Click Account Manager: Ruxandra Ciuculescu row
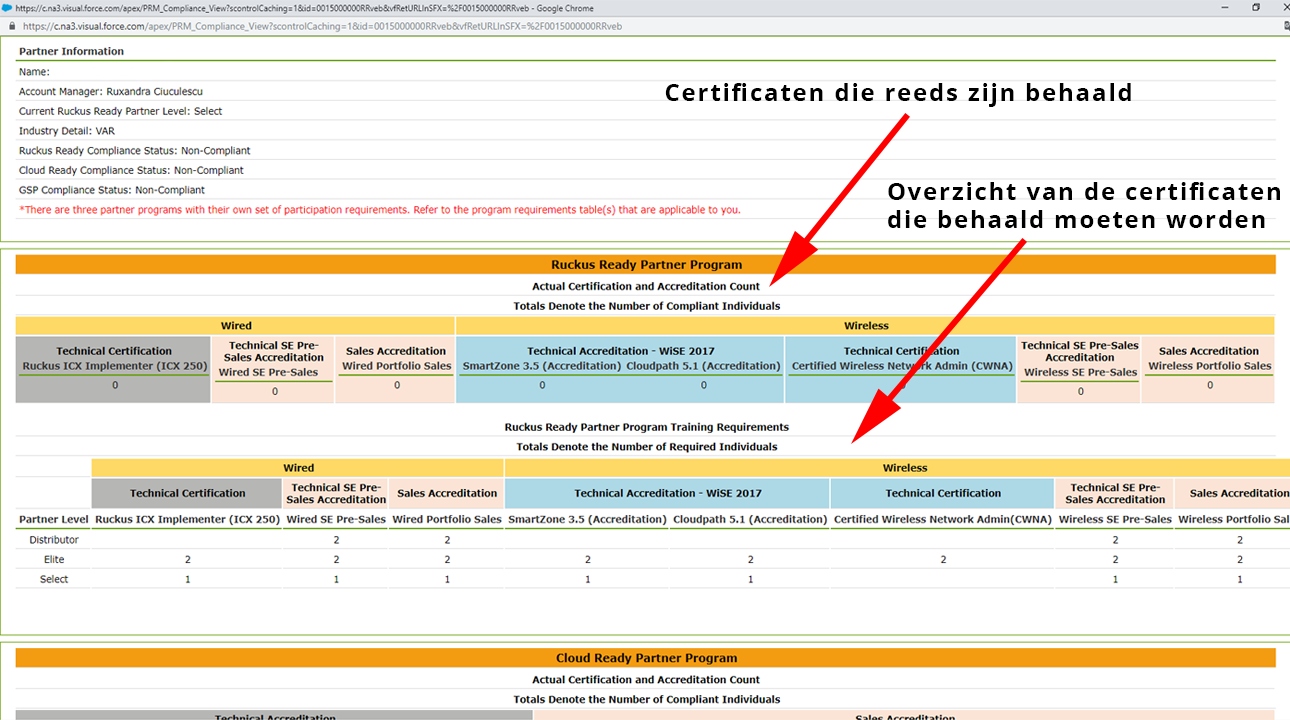Viewport: 1290px width, 720px height. pyautogui.click(x=646, y=91)
